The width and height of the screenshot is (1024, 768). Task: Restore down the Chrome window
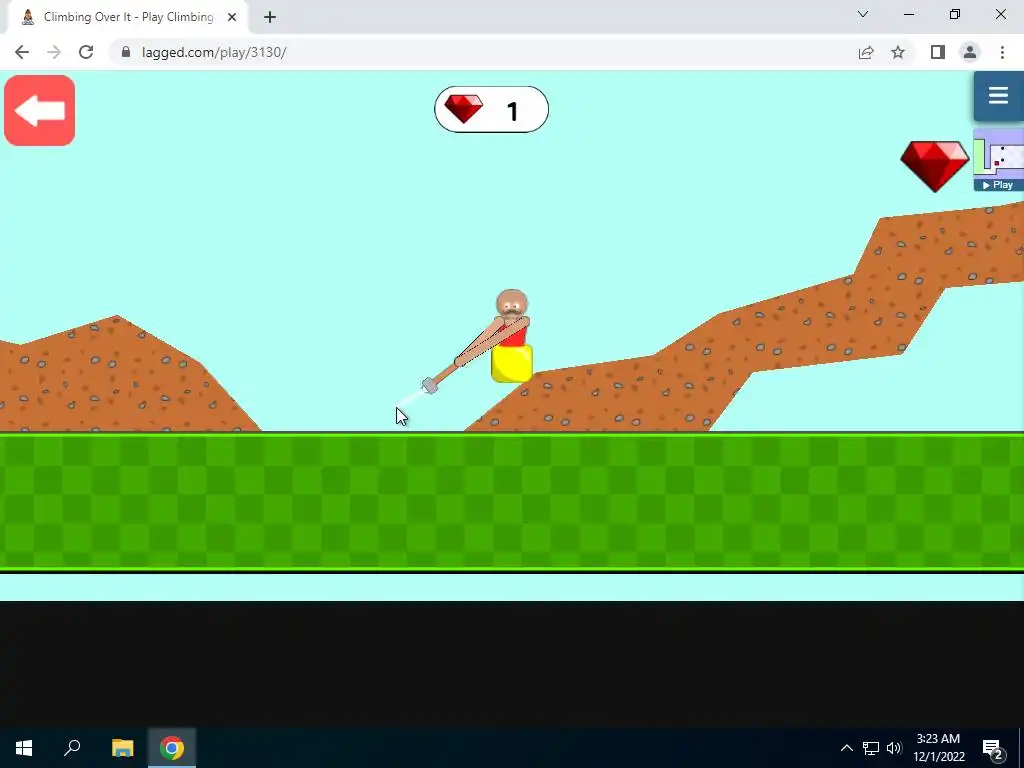point(955,14)
